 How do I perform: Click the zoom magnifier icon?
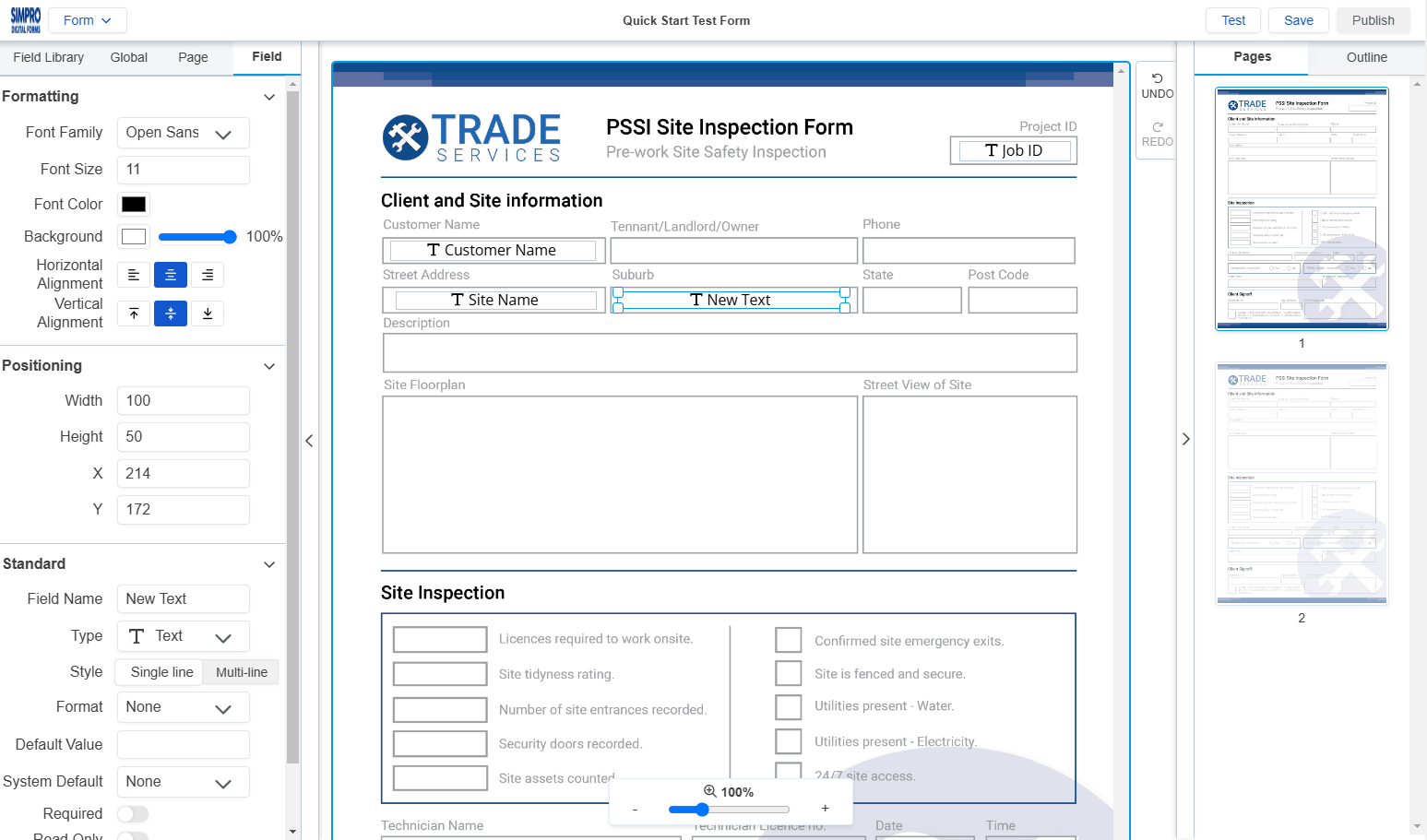(x=710, y=791)
